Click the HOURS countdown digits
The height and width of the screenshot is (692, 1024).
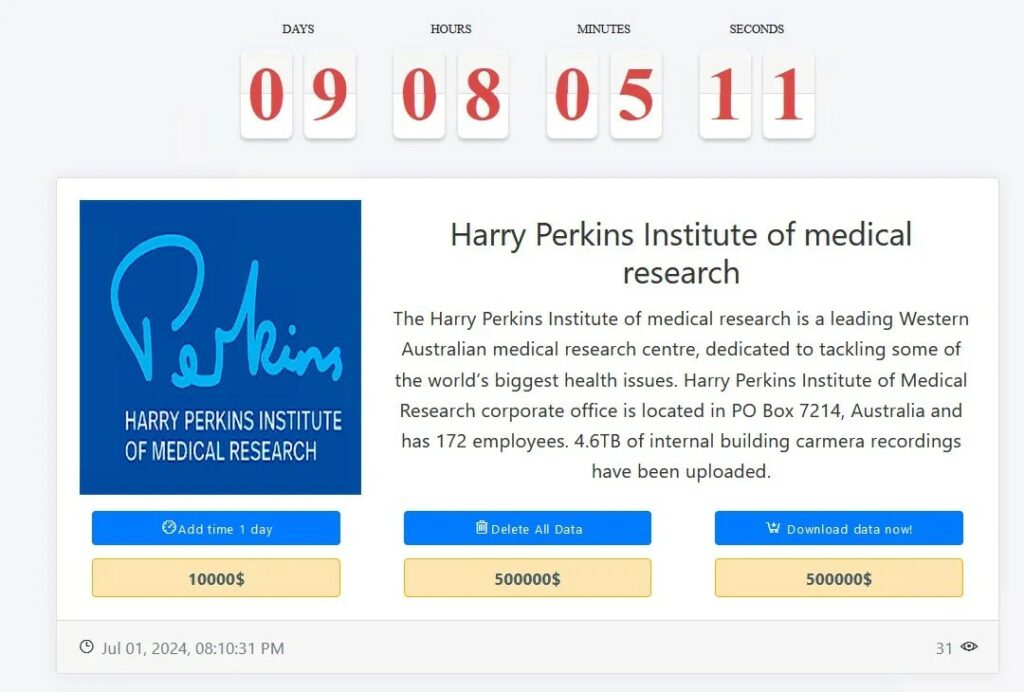451,95
